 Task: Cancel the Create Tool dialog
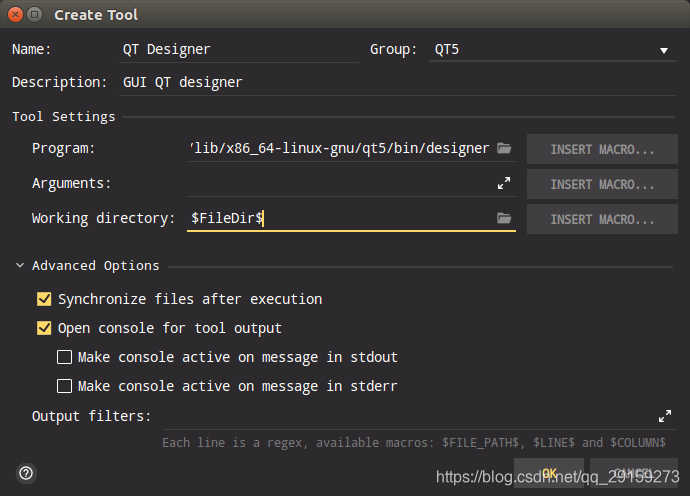[x=634, y=473]
